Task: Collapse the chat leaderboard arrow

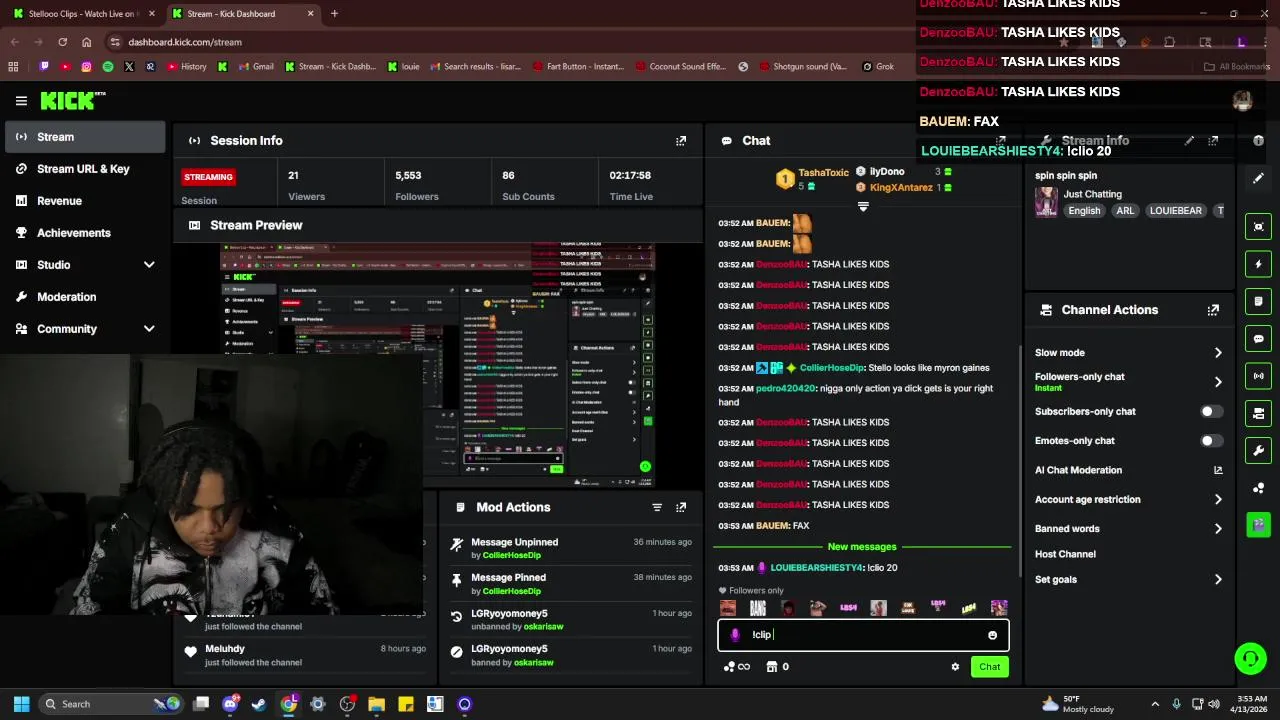Action: tap(863, 207)
